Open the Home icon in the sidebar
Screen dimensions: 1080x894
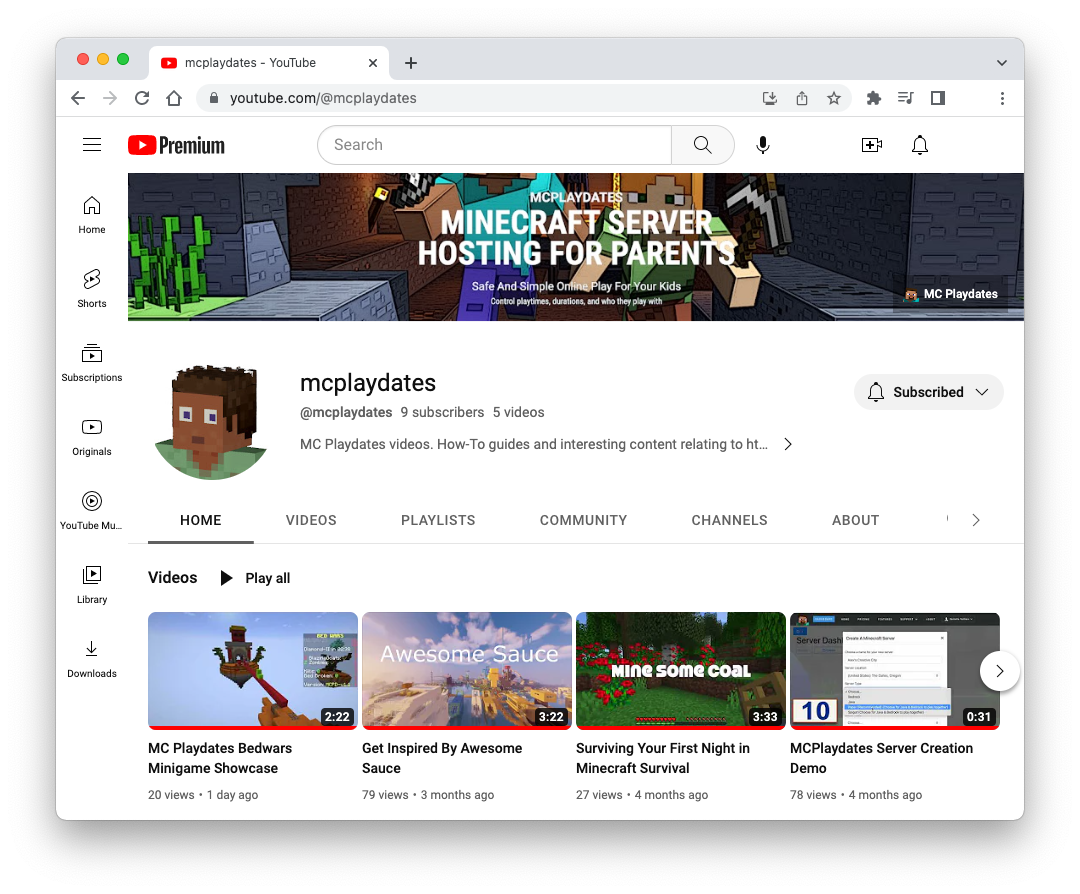click(91, 215)
